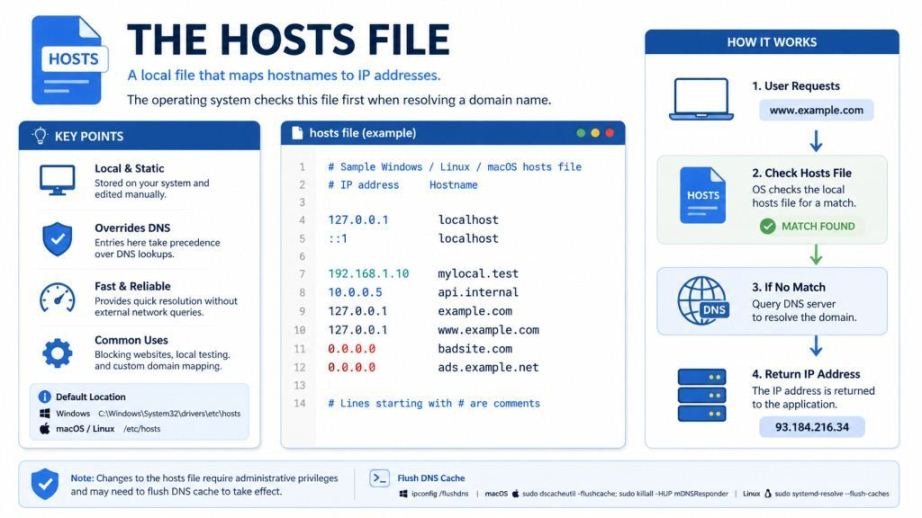Click the green checkmark beside MATCH FOUND

(x=767, y=226)
